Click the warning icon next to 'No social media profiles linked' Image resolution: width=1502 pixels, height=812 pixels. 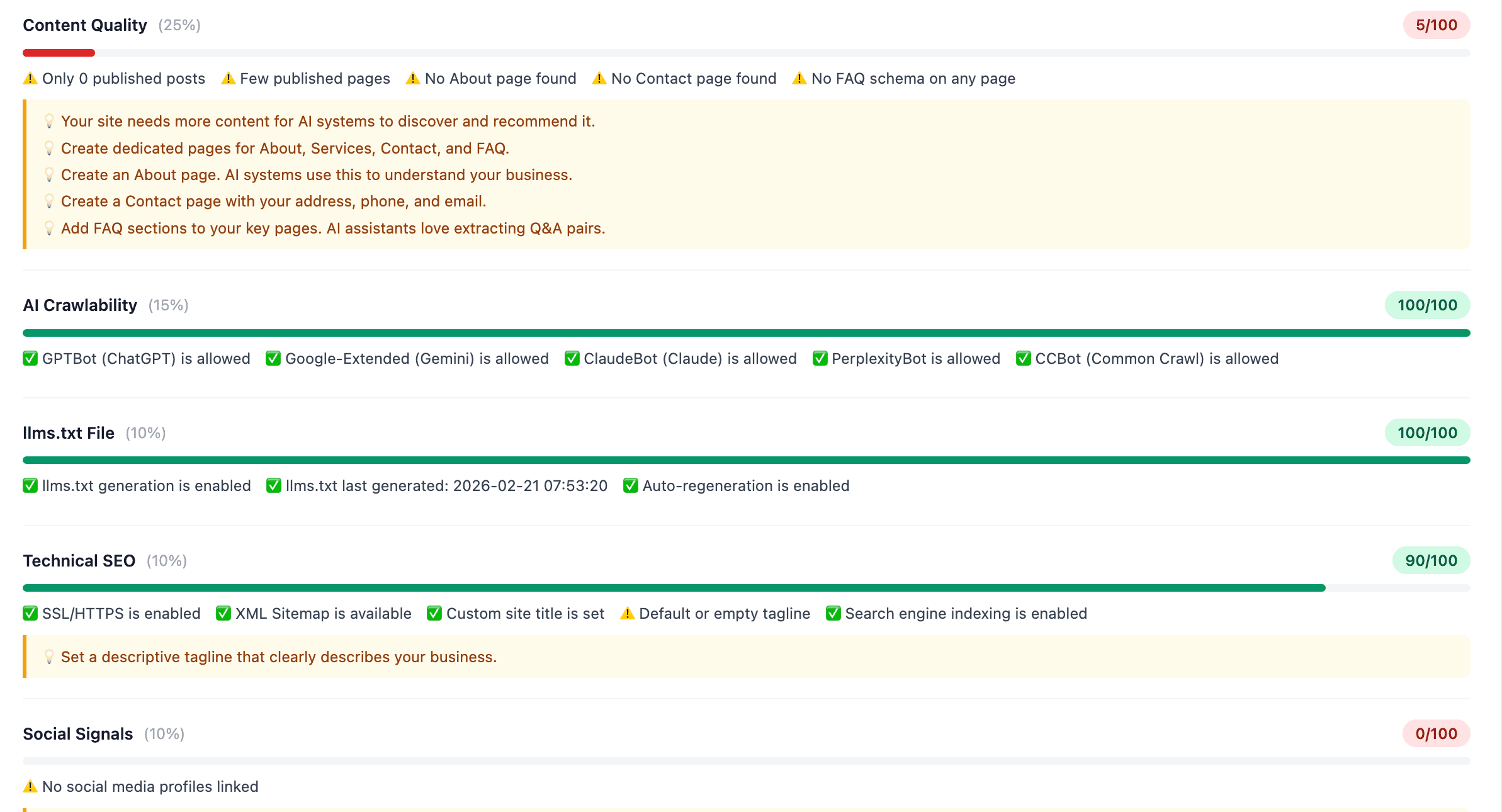pos(29,786)
